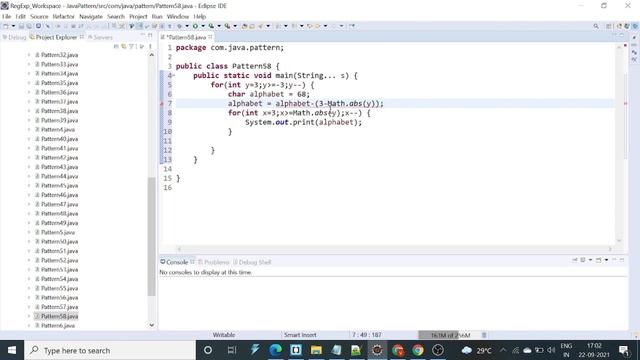The image size is (640, 360).
Task: Minimize the Project Explorer panel
Action: pyautogui.click(x=142, y=36)
